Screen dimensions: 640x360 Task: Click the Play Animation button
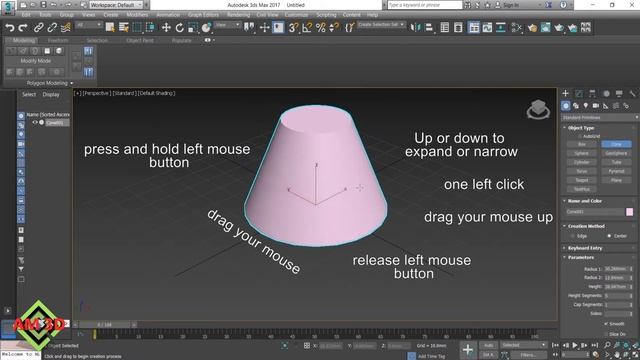click(575, 345)
